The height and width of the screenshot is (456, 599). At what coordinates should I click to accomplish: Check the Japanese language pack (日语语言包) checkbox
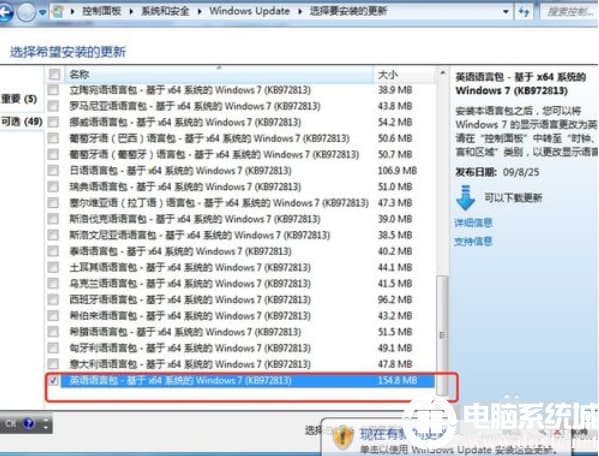pyautogui.click(x=53, y=170)
